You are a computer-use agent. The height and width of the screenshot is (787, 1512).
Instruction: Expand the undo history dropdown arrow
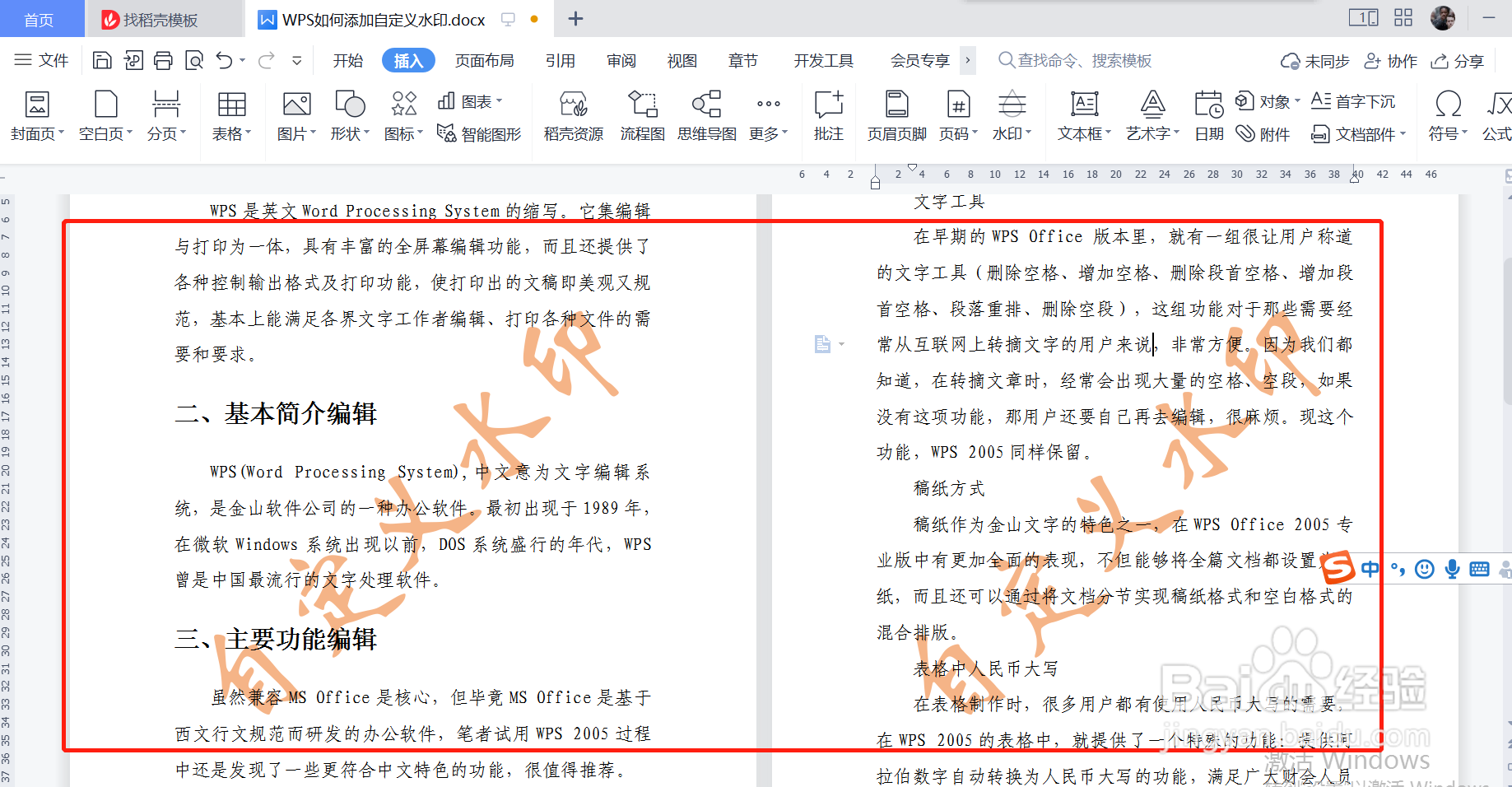pyautogui.click(x=242, y=60)
